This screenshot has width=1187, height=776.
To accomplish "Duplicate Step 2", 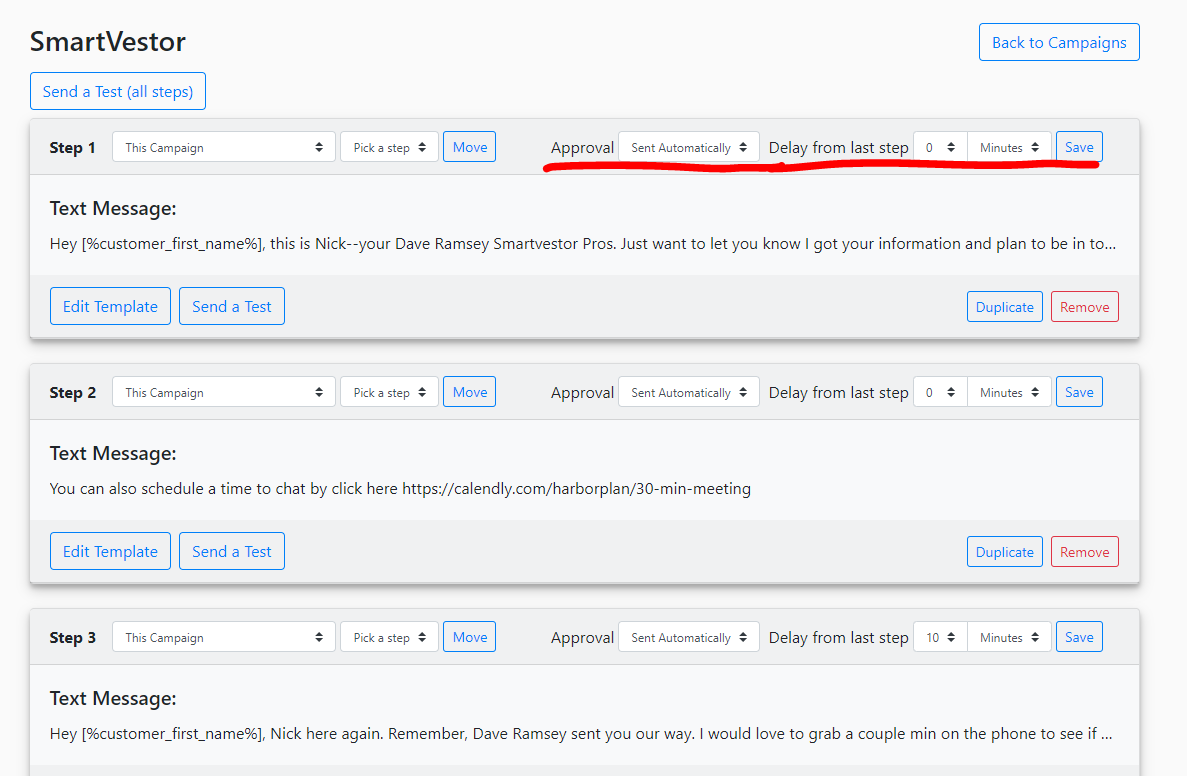I will [1005, 552].
